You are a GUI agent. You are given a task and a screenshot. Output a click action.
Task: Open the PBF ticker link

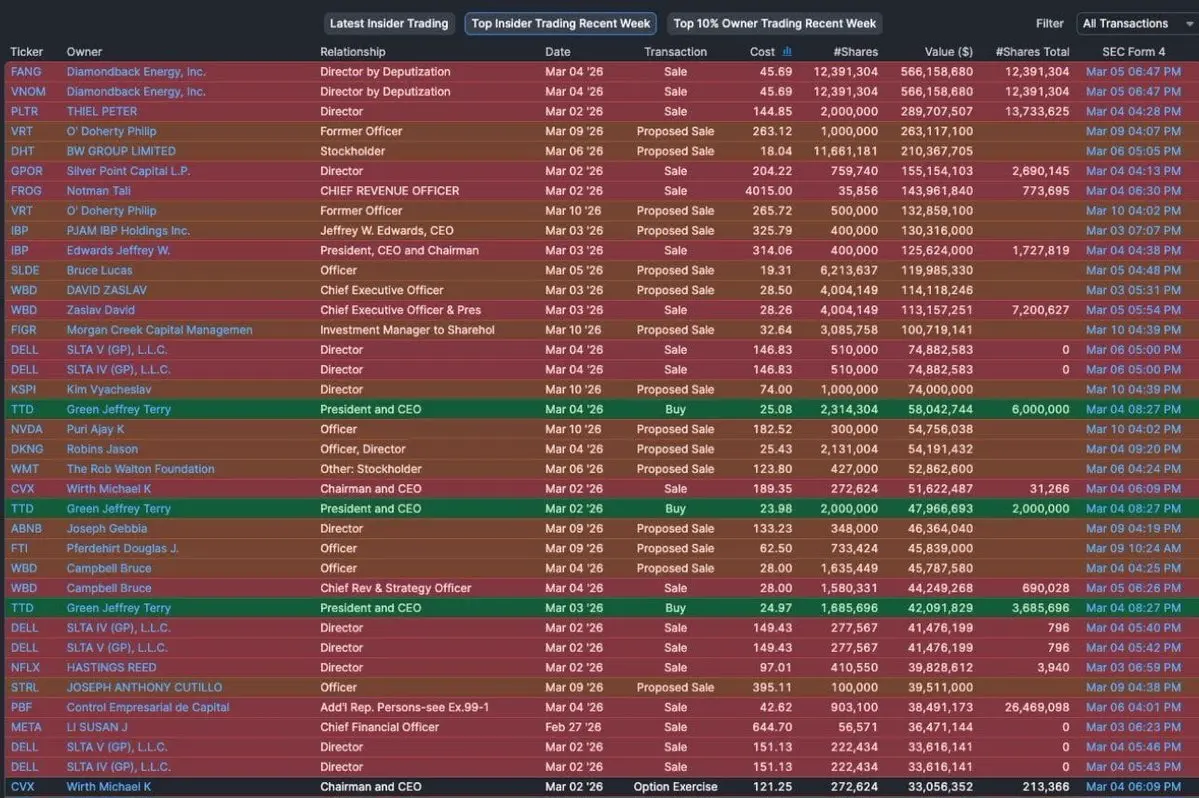[21, 708]
